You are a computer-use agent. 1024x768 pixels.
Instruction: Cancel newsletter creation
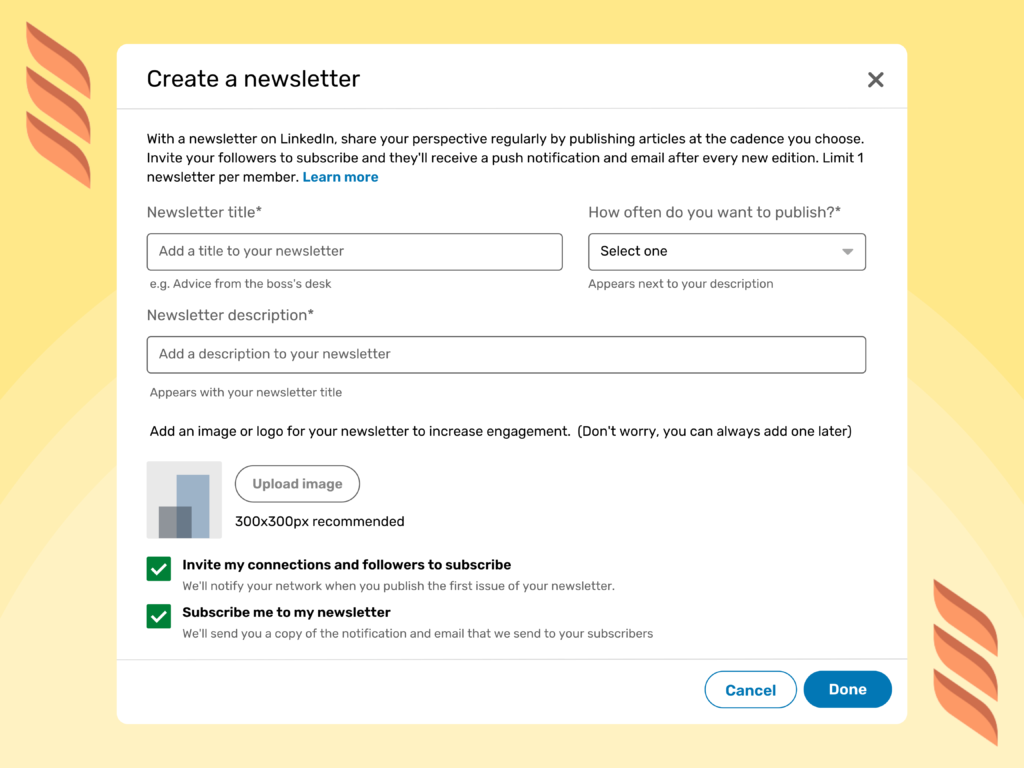click(750, 689)
